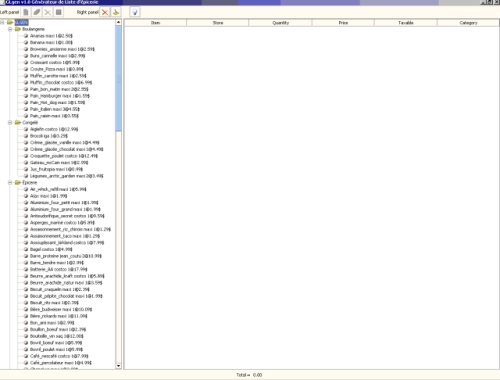Viewport: 500px width, 380px height.
Task: Select Pain_bon_matin maxi item
Action: pos(59,89)
